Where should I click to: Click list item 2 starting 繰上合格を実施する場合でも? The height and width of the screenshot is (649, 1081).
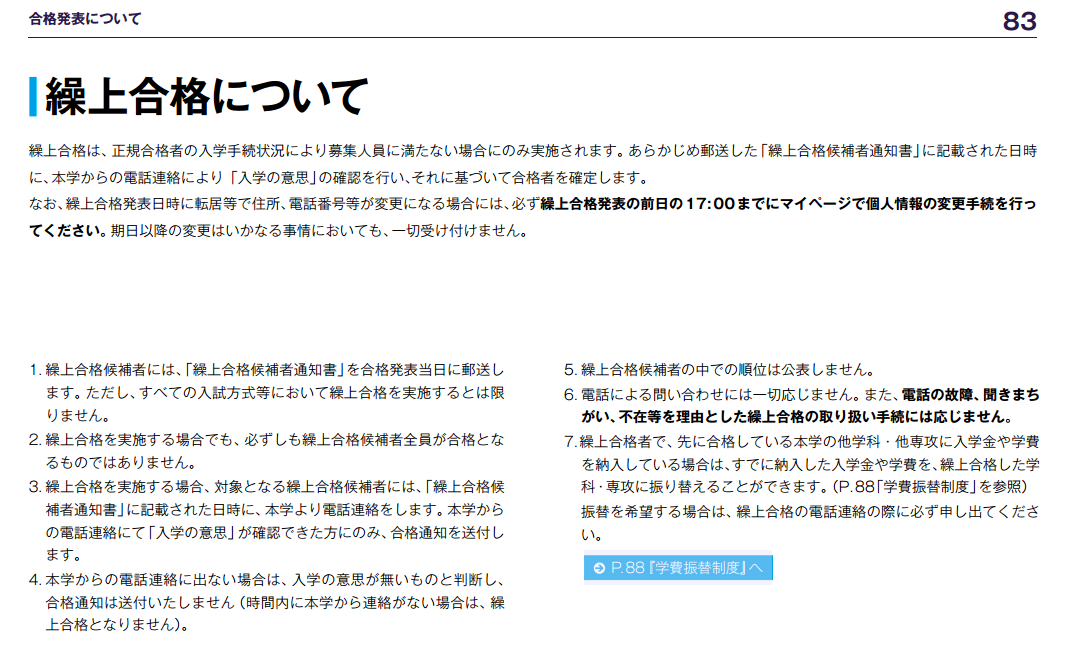270,451
